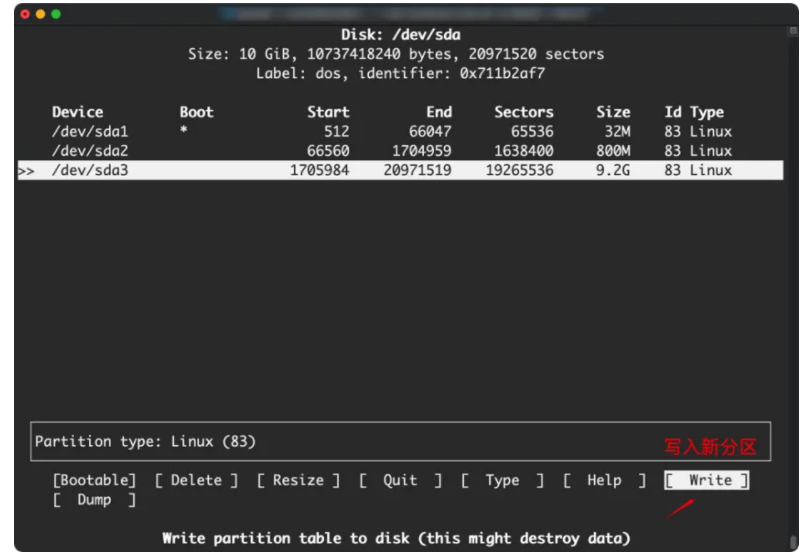Click the >> selection marker beside sda3
The height and width of the screenshot is (557, 807).
tap(26, 171)
